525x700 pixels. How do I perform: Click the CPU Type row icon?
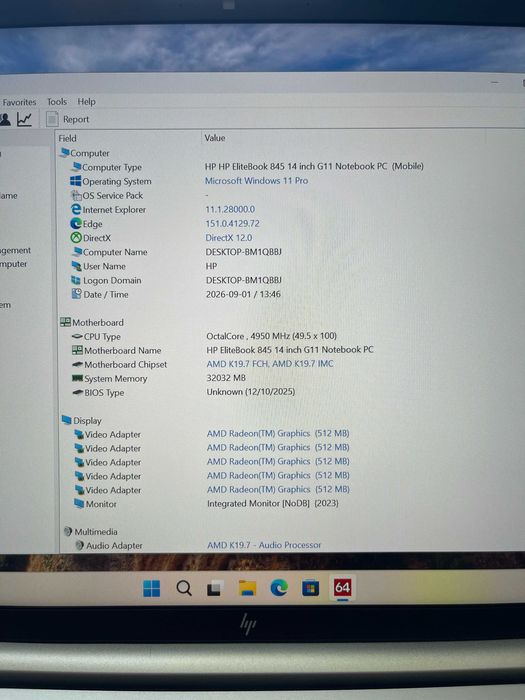[77, 336]
